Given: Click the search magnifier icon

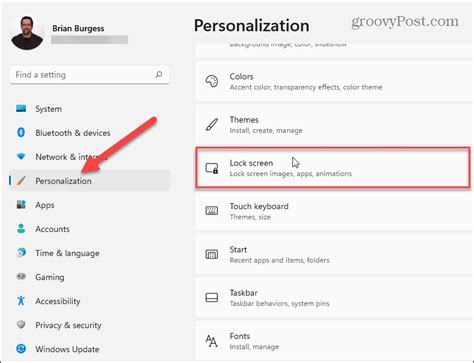Looking at the screenshot, I should [159, 74].
